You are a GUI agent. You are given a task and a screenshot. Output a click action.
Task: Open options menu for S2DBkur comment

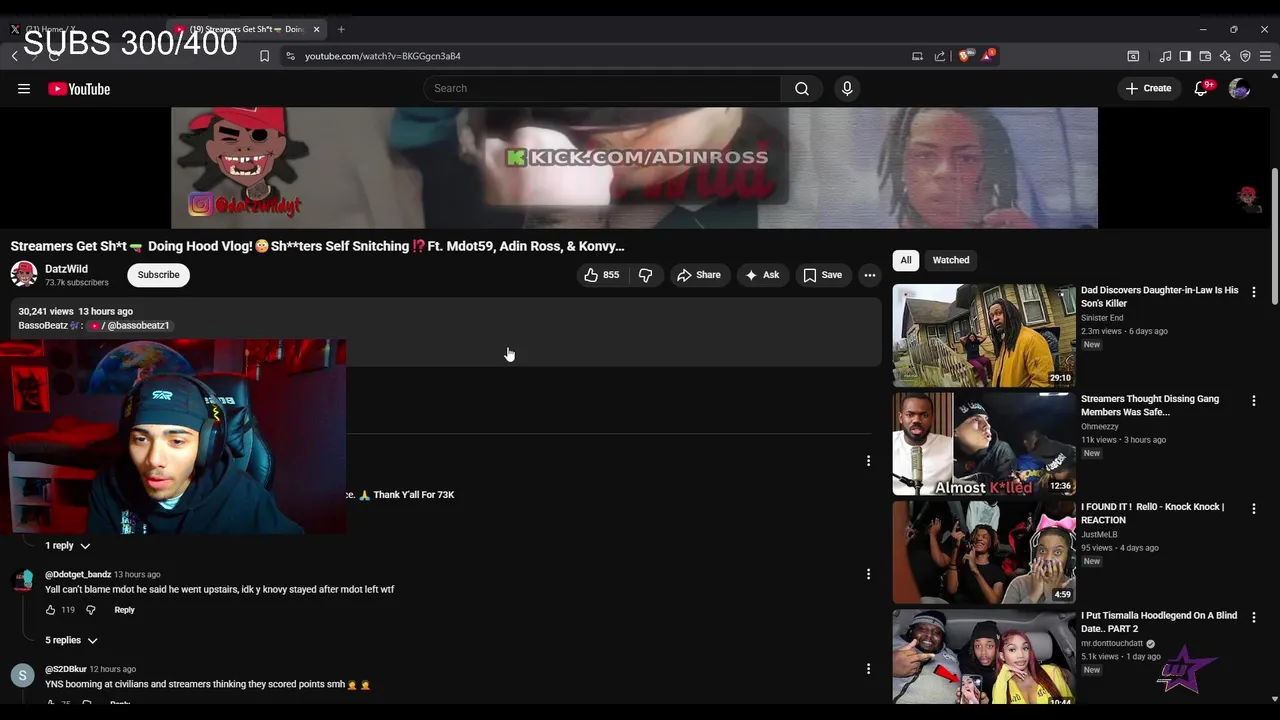coord(868,668)
